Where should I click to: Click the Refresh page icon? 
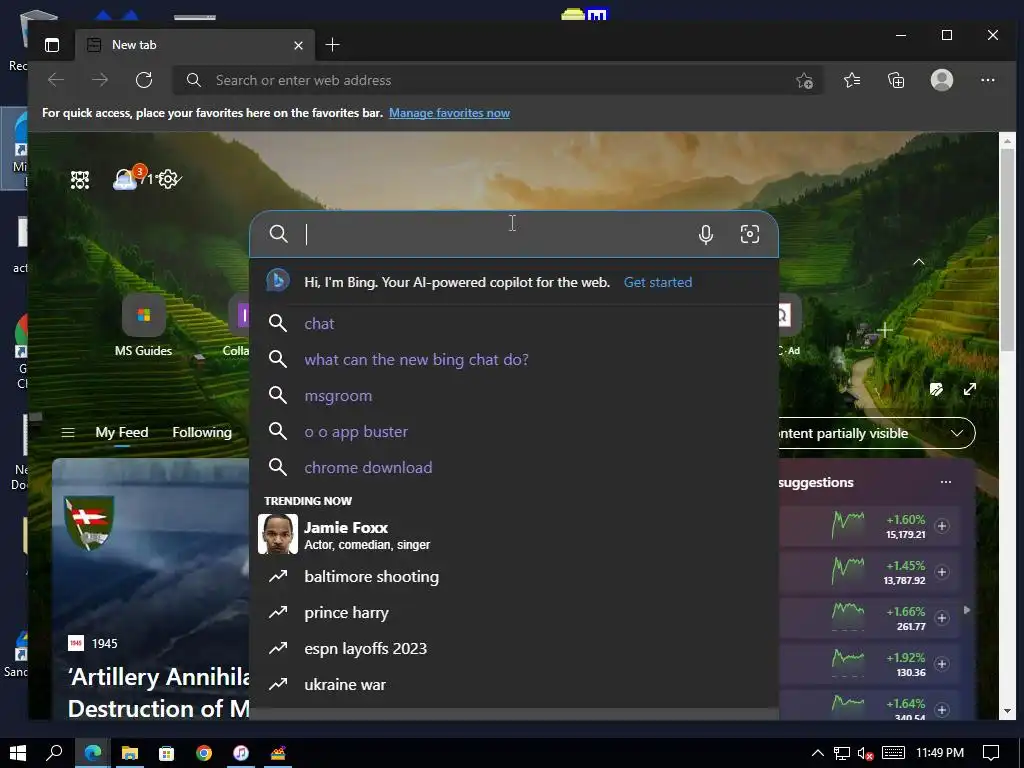pyautogui.click(x=144, y=80)
